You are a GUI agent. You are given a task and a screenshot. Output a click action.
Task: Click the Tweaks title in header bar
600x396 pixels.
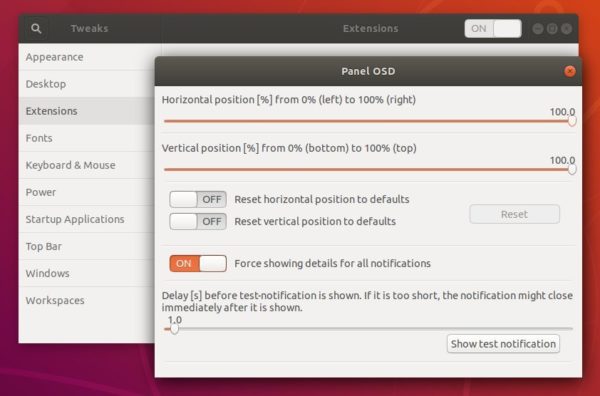point(90,28)
